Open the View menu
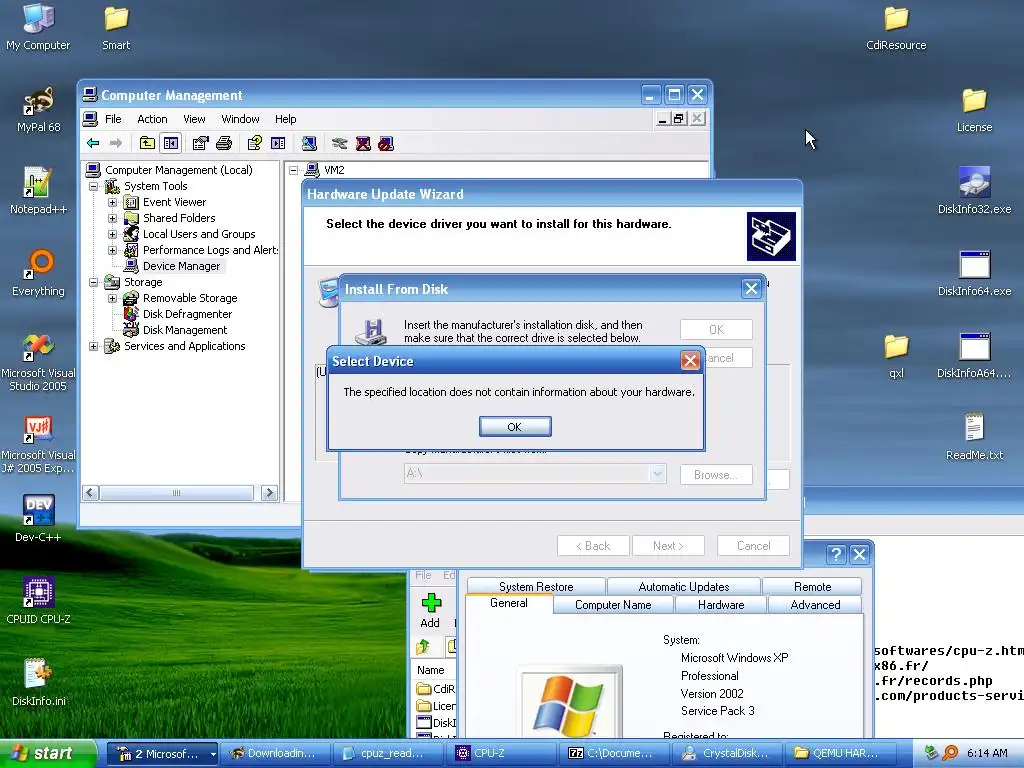Viewport: 1024px width, 768px height. pos(194,119)
